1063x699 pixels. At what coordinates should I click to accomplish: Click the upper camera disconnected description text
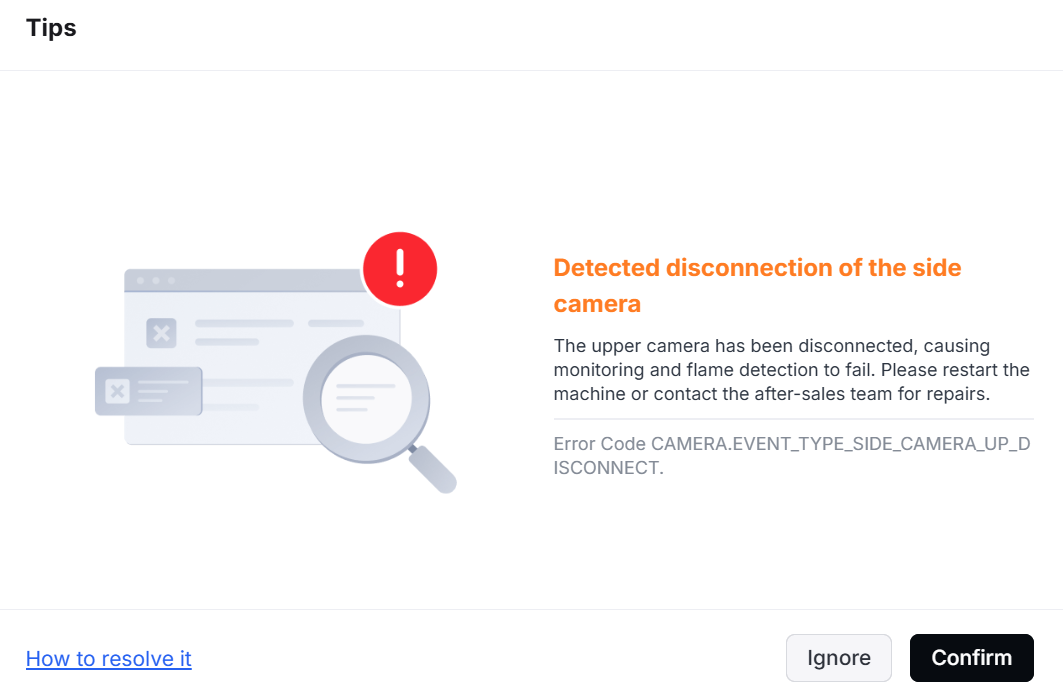click(792, 370)
